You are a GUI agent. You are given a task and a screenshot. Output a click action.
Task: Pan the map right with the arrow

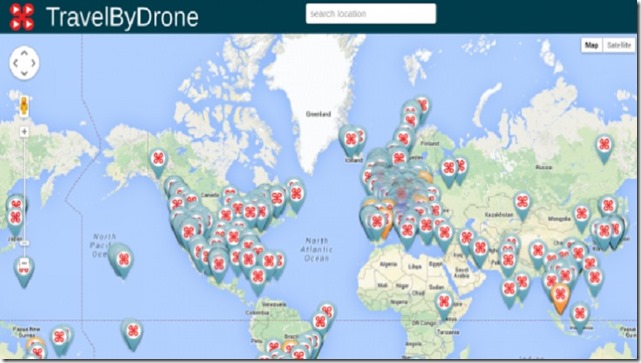34,63
